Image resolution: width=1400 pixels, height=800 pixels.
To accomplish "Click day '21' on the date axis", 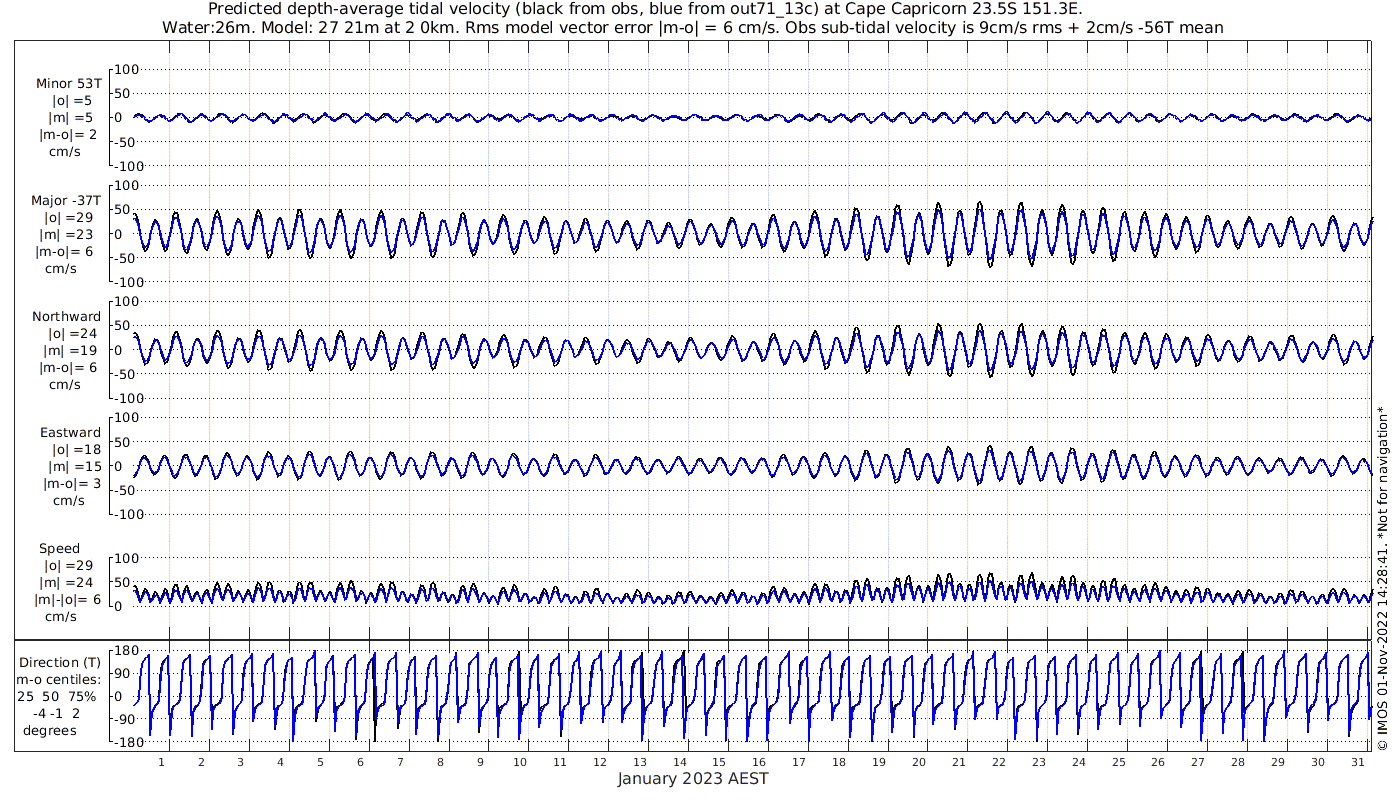I will 959,762.
